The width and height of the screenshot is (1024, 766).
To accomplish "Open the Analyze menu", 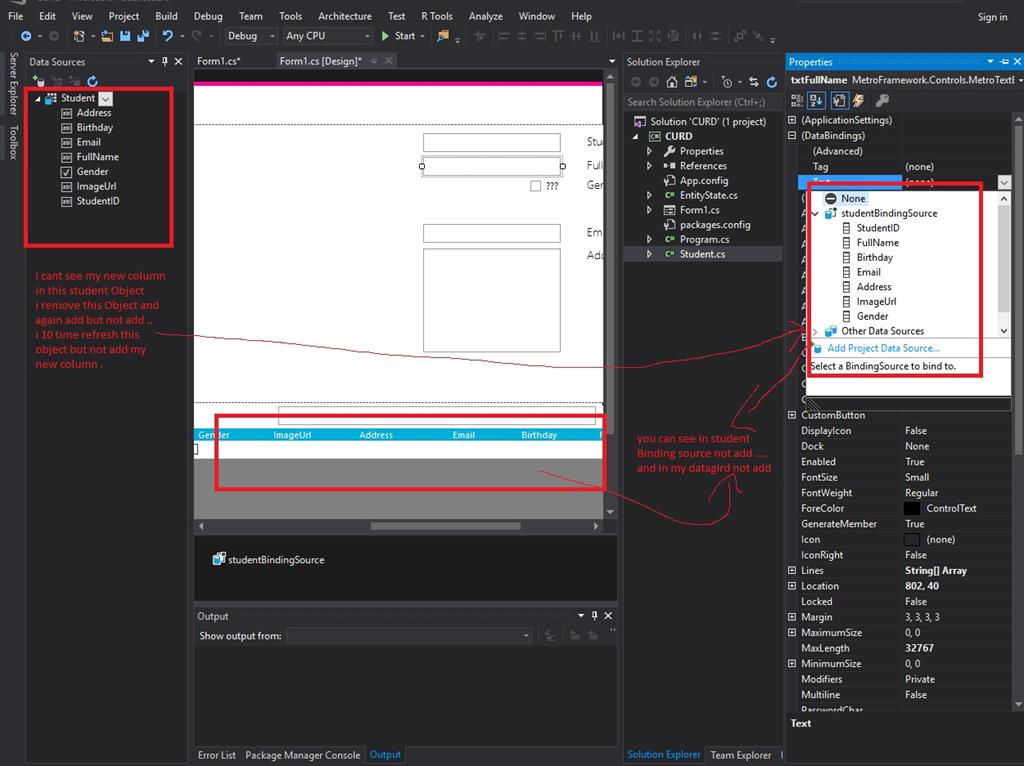I will tap(486, 16).
